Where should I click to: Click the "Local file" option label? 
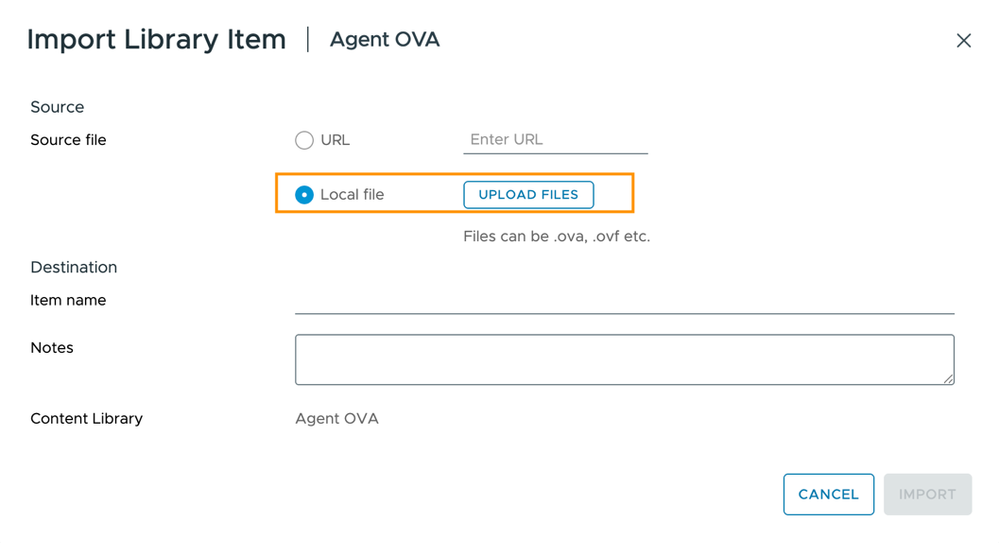[352, 195]
